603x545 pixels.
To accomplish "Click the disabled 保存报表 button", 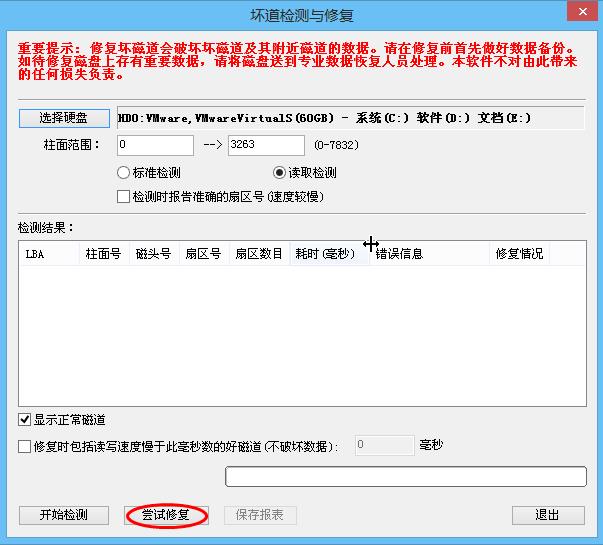I will point(260,515).
